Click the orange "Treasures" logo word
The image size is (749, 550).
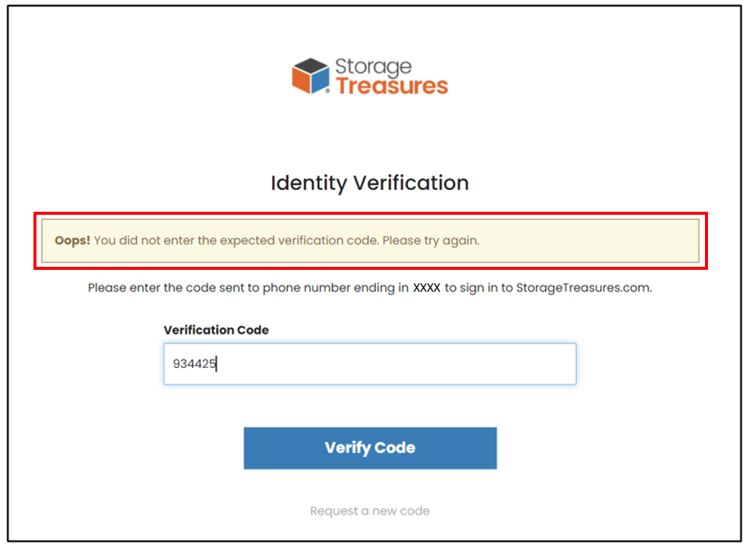[x=392, y=86]
